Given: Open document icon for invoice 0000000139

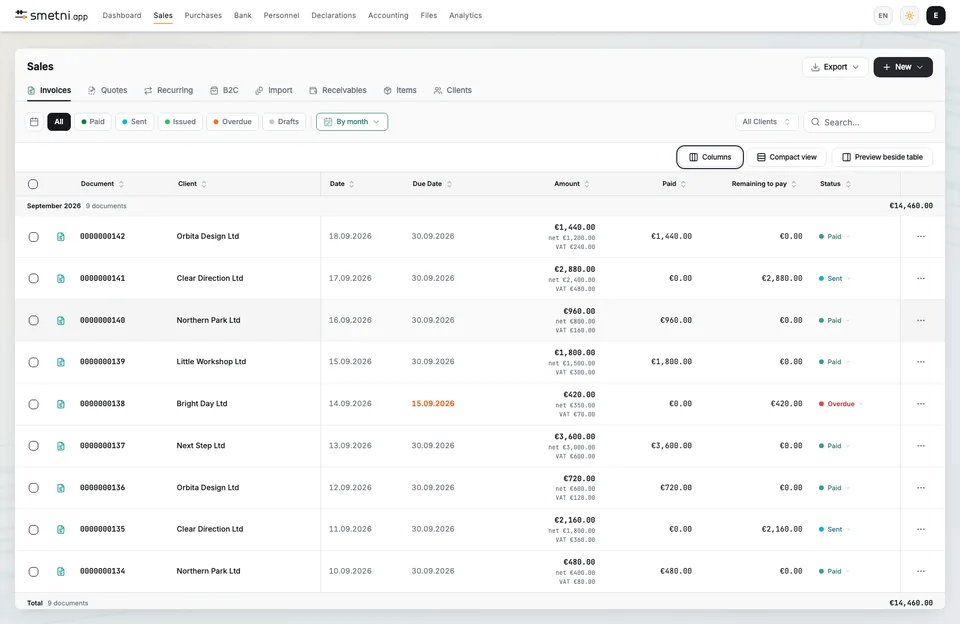Looking at the screenshot, I should (61, 362).
